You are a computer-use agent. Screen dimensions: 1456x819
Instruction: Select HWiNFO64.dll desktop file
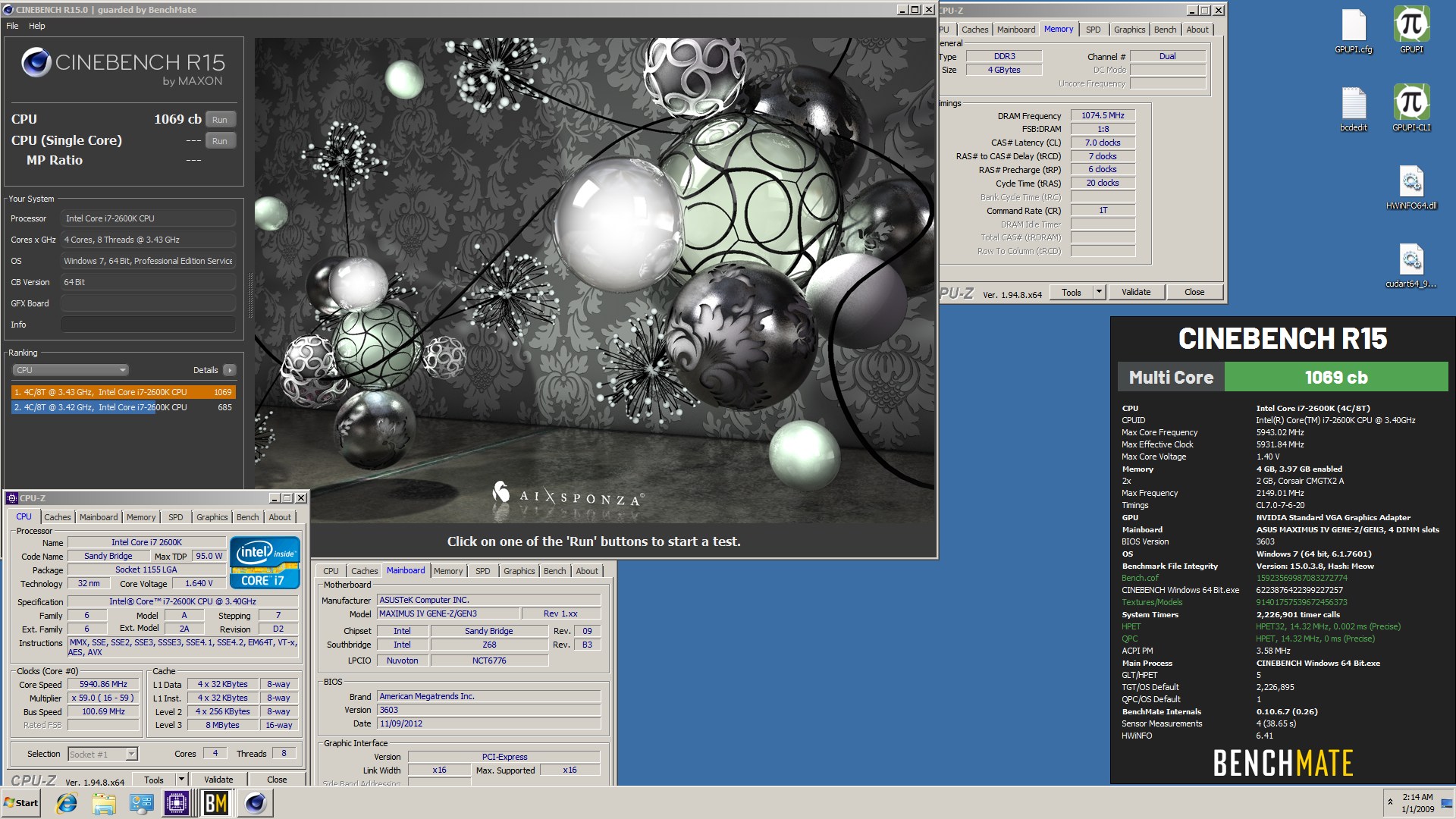[x=1411, y=187]
